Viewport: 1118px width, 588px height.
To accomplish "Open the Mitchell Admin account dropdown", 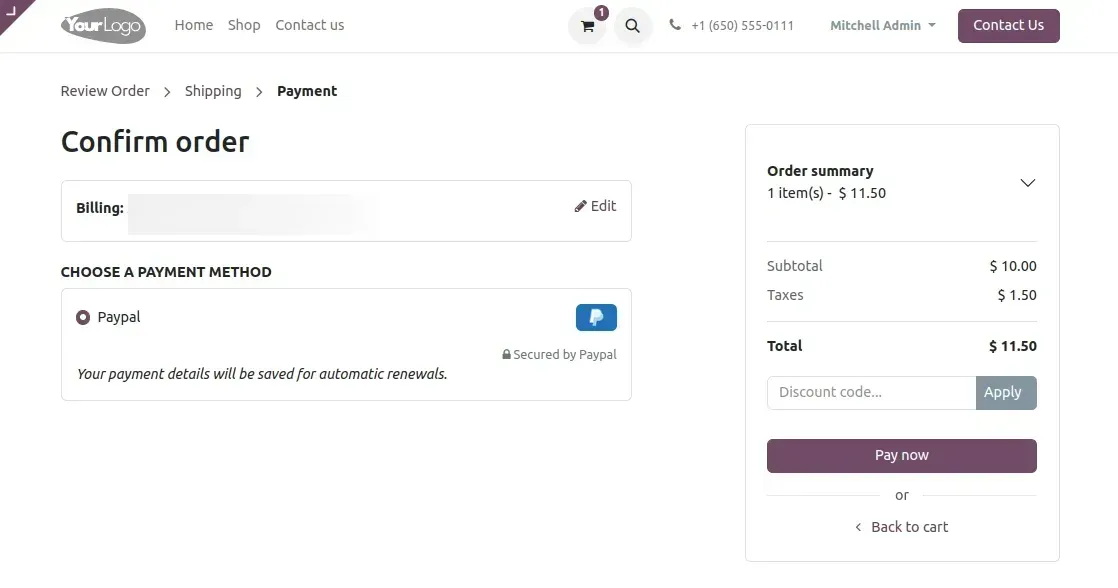I will tap(882, 25).
